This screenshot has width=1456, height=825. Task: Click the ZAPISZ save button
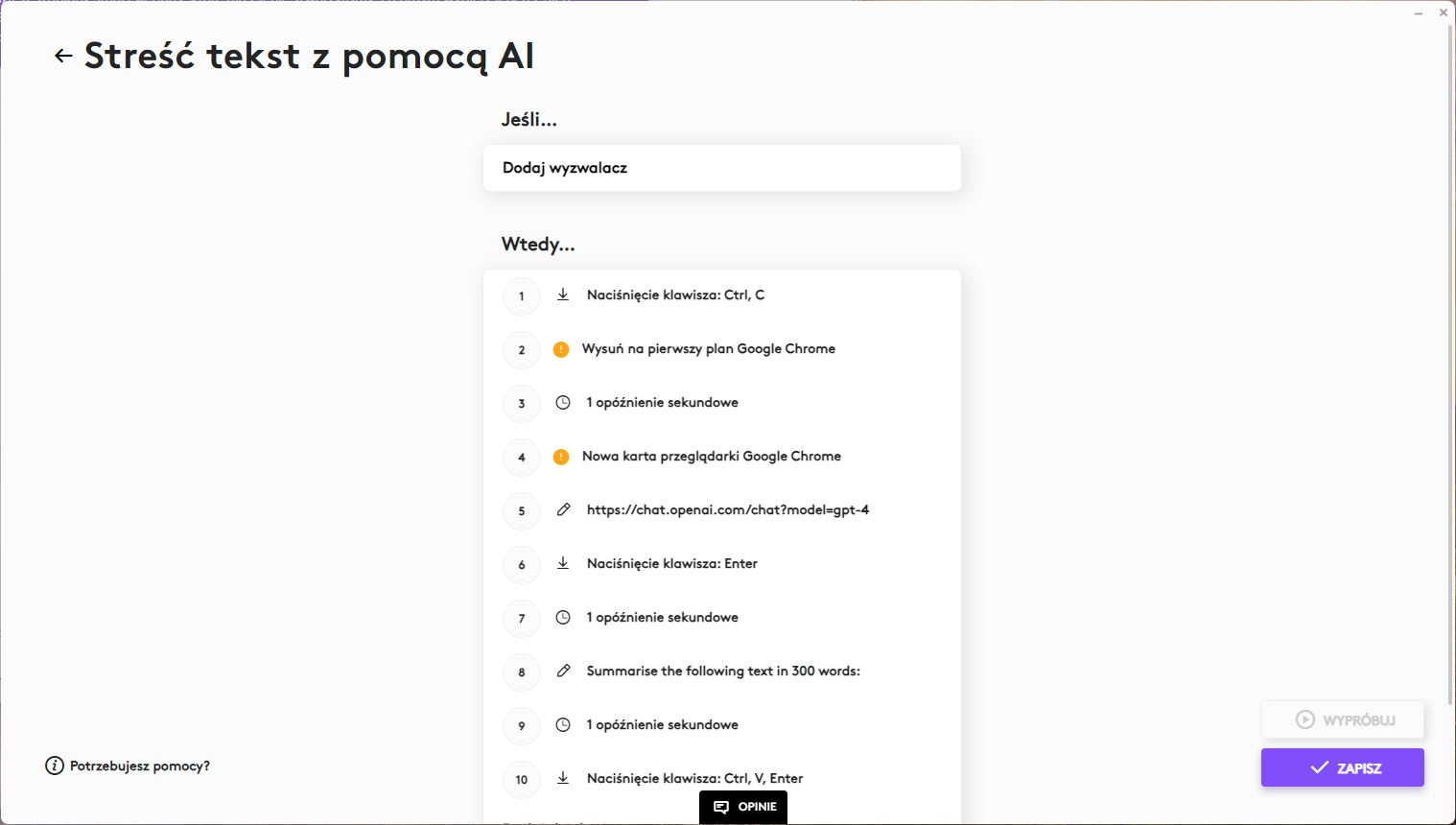coord(1342,767)
